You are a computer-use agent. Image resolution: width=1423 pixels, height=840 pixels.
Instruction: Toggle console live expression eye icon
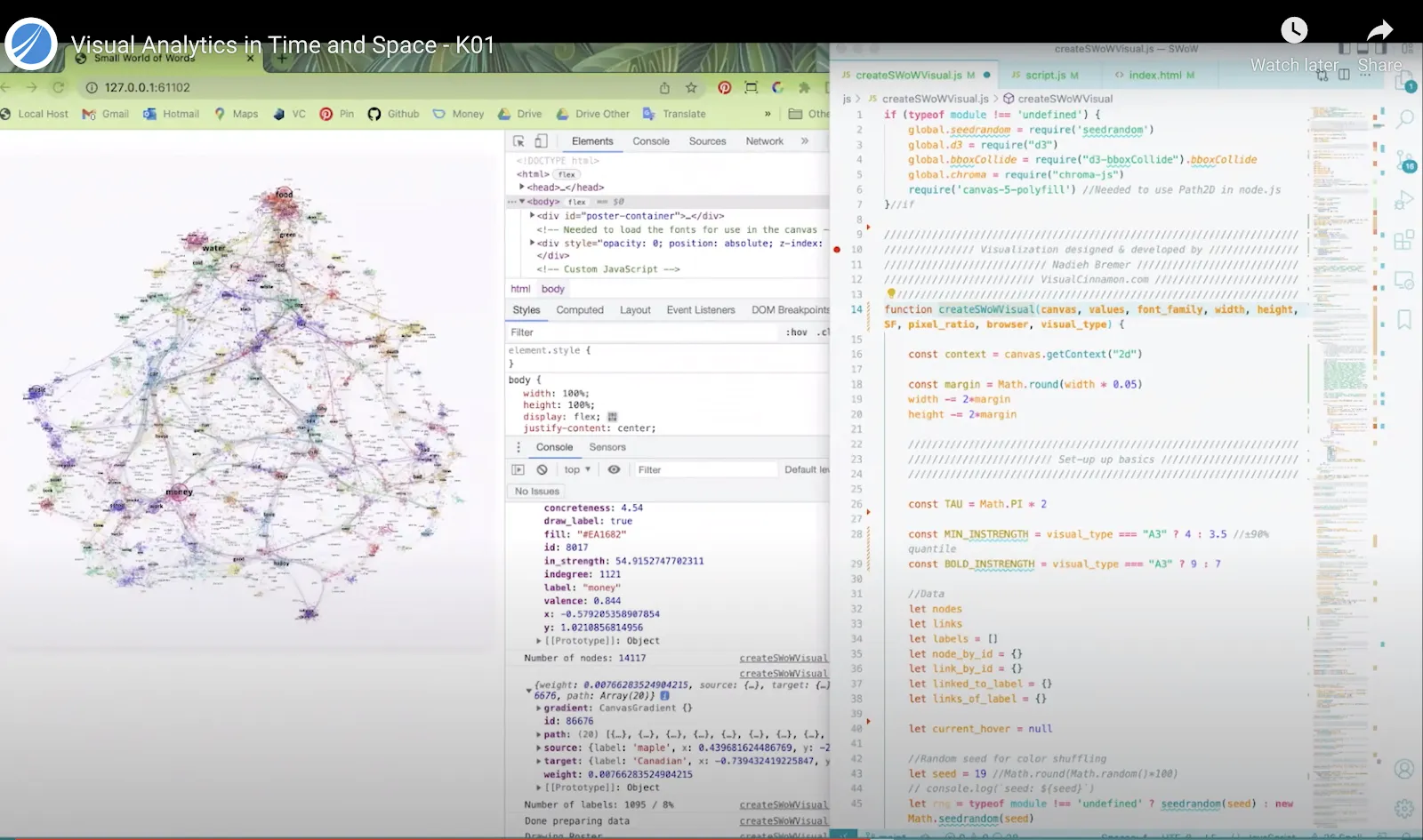614,469
